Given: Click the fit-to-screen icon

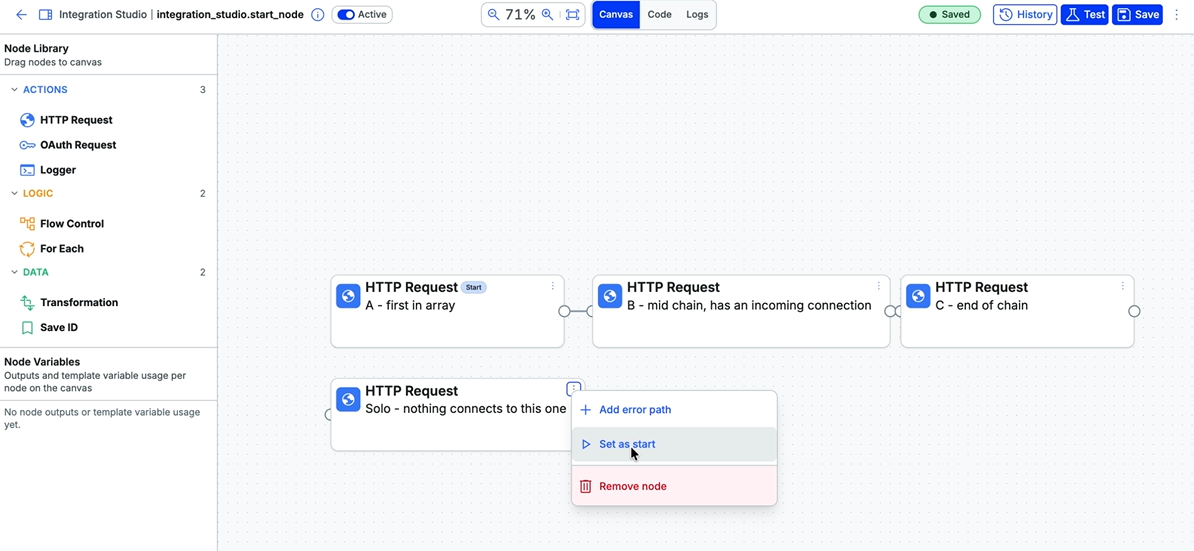Looking at the screenshot, I should (573, 14).
